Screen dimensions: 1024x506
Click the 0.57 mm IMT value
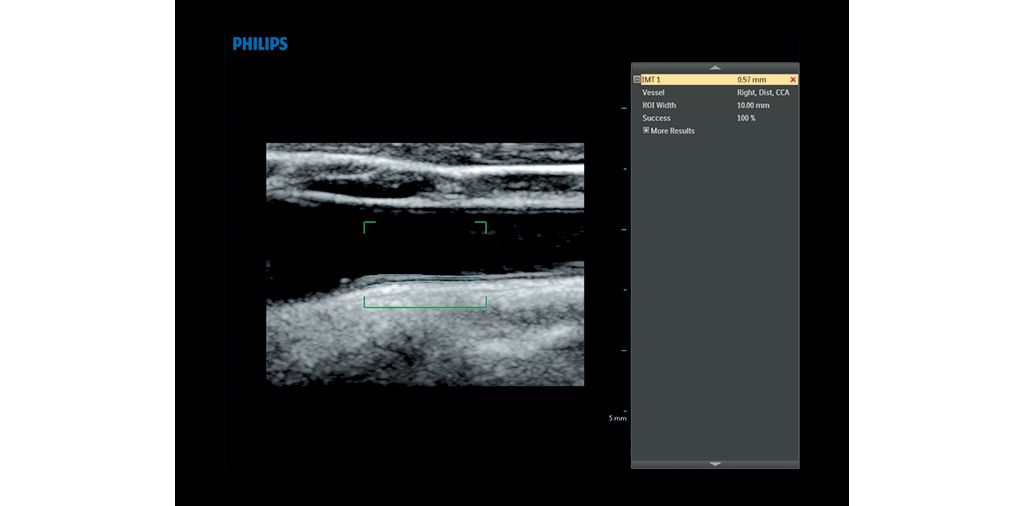coord(751,79)
